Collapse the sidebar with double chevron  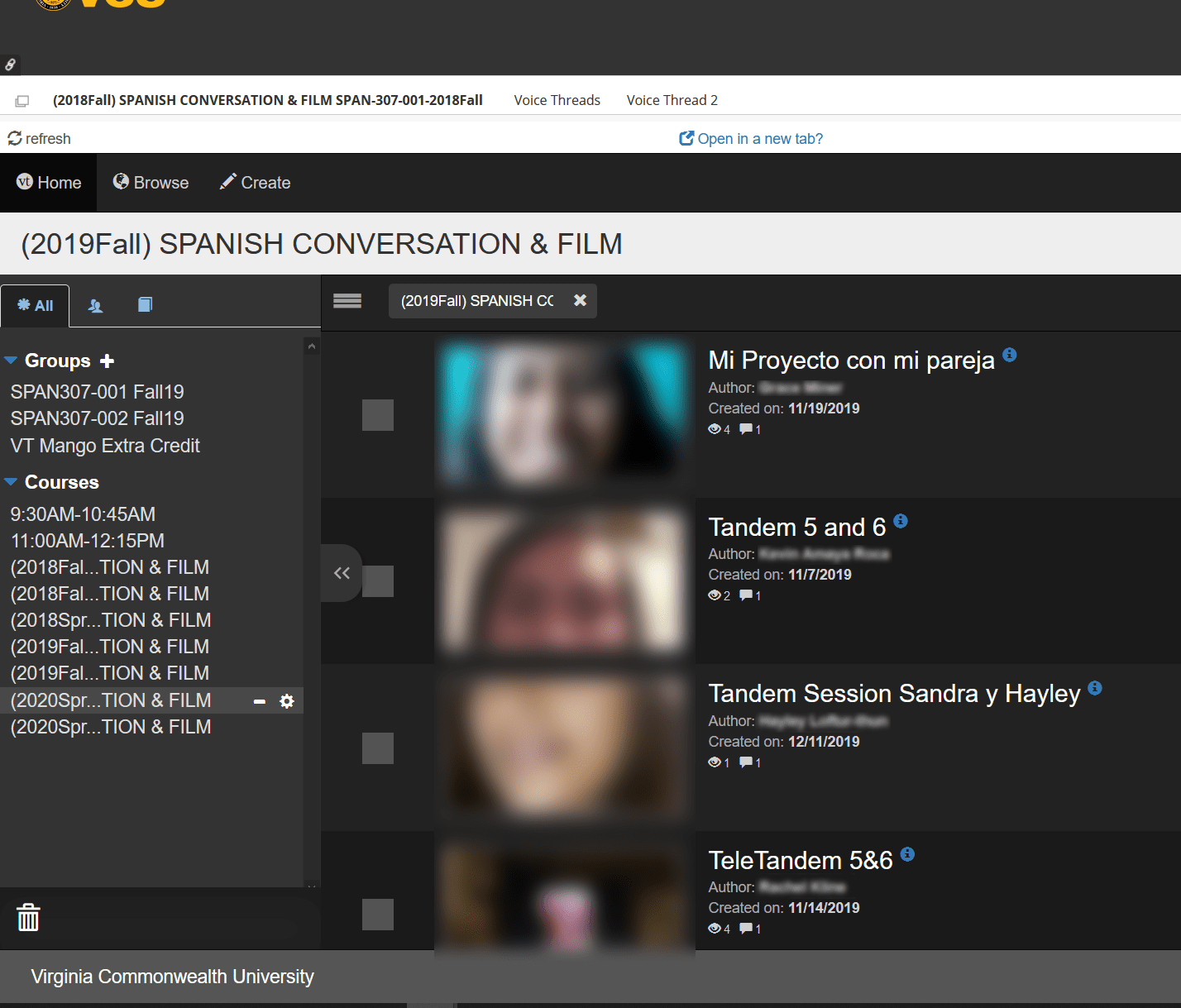point(342,573)
